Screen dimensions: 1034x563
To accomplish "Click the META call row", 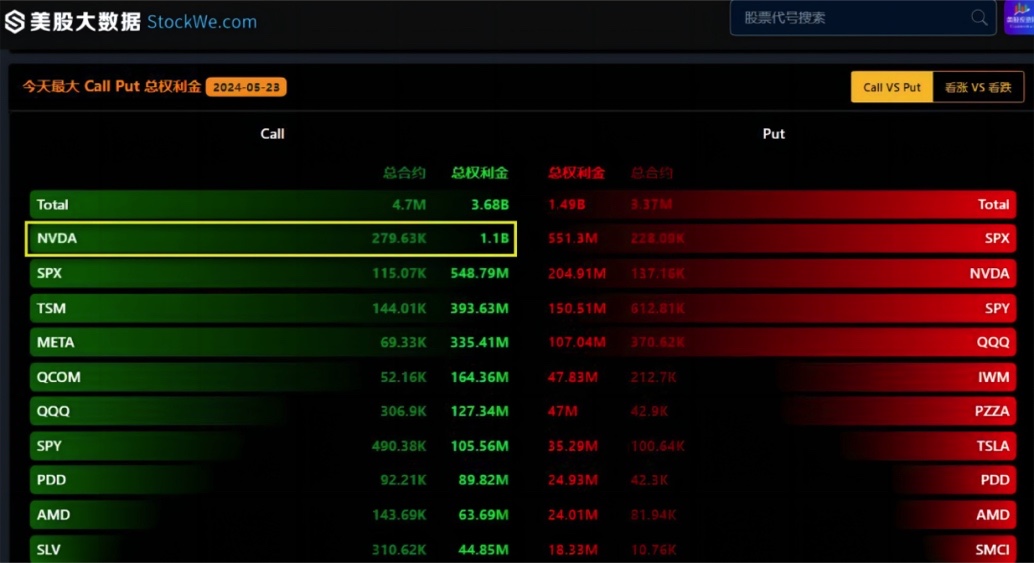I will 270,342.
